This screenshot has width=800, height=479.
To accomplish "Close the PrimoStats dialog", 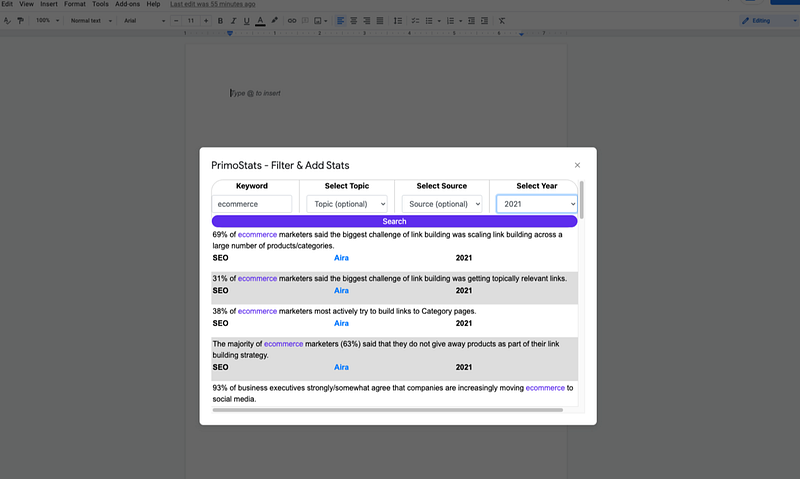I will 577,165.
